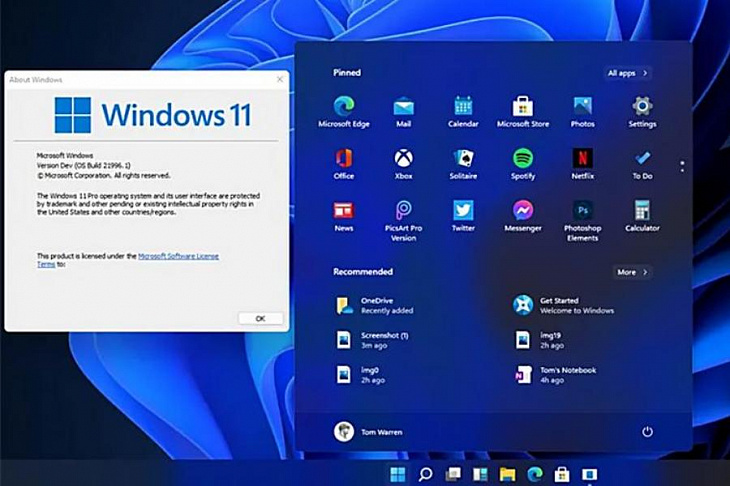Open Search from the taskbar
The height and width of the screenshot is (486, 730).
click(425, 474)
